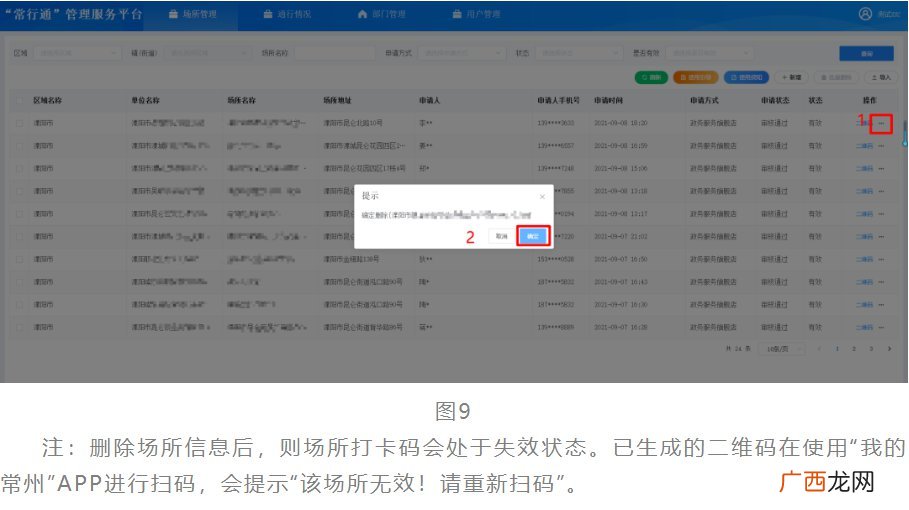This screenshot has height=510, width=909.
Task: Click the + 新增 button
Action: point(791,77)
